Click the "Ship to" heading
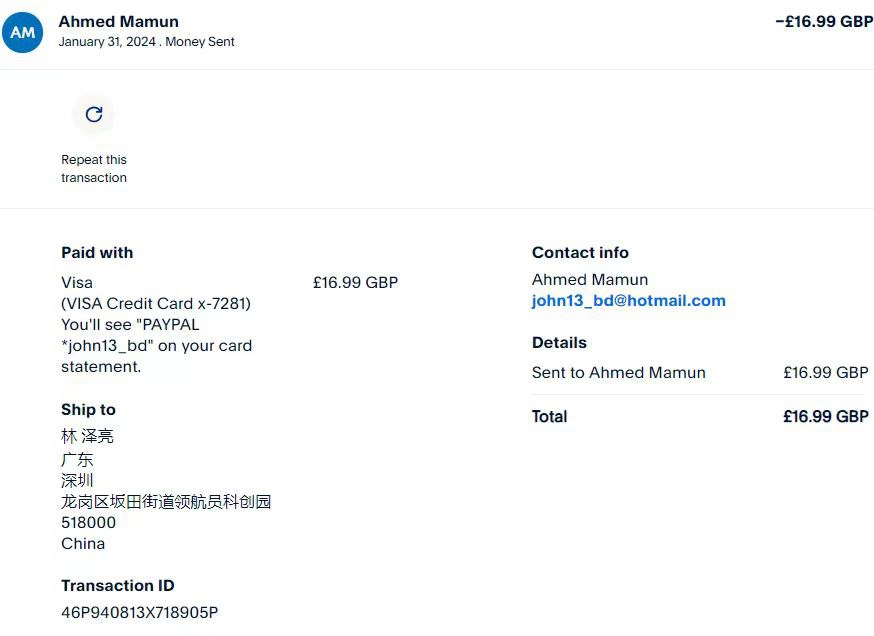 click(88, 410)
